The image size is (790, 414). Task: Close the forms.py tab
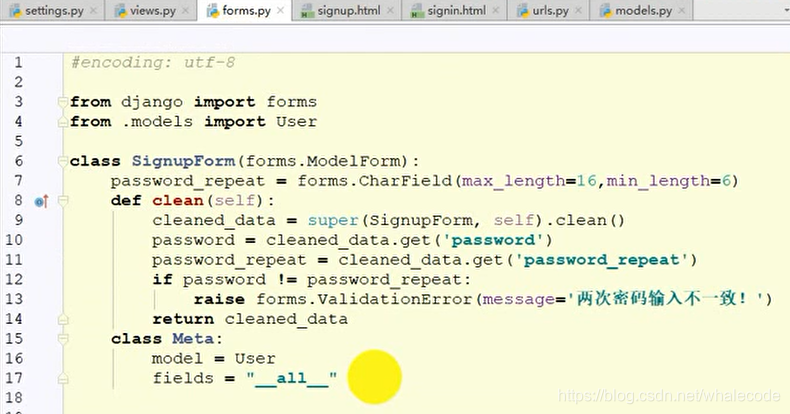[281, 11]
